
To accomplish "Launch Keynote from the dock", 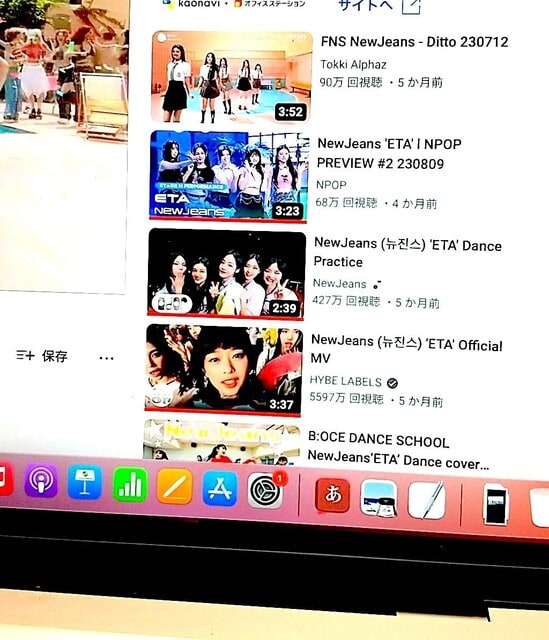I will [84, 484].
